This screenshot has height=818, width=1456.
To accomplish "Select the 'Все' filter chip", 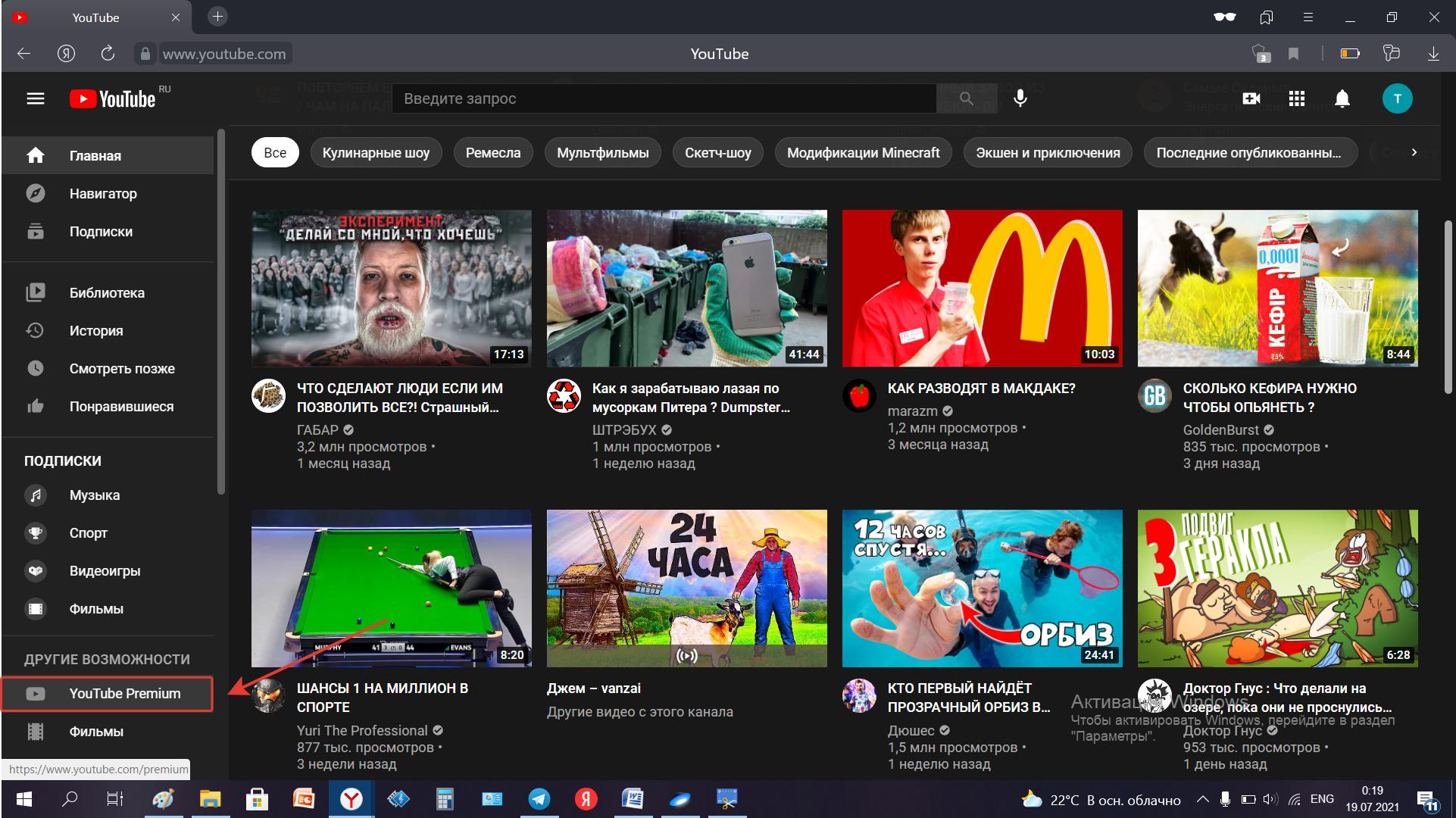I will point(275,153).
